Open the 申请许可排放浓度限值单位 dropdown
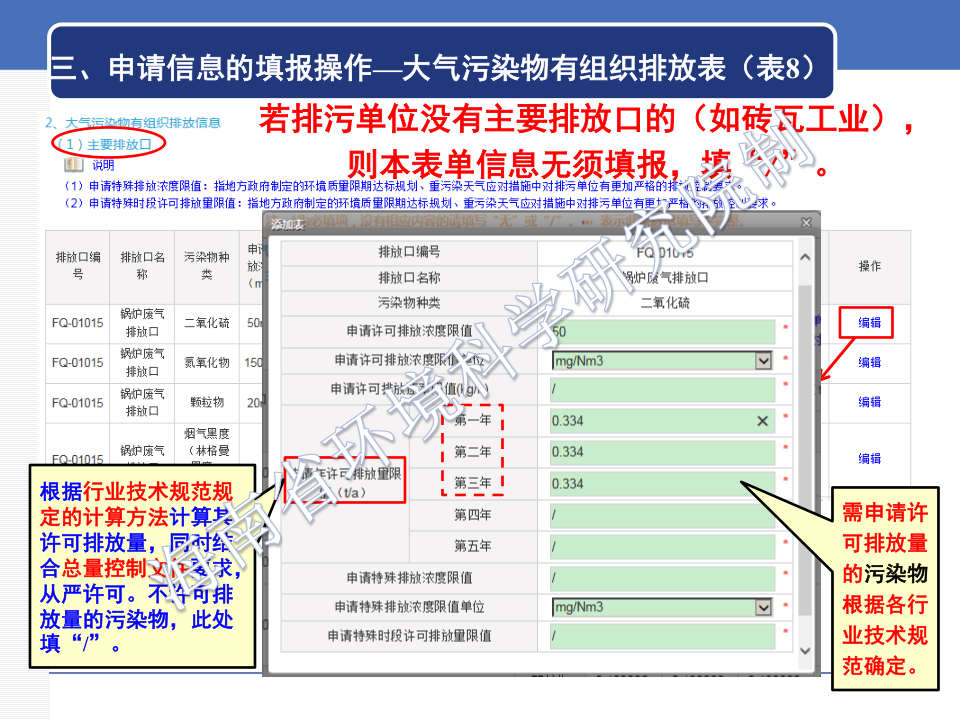 (763, 361)
